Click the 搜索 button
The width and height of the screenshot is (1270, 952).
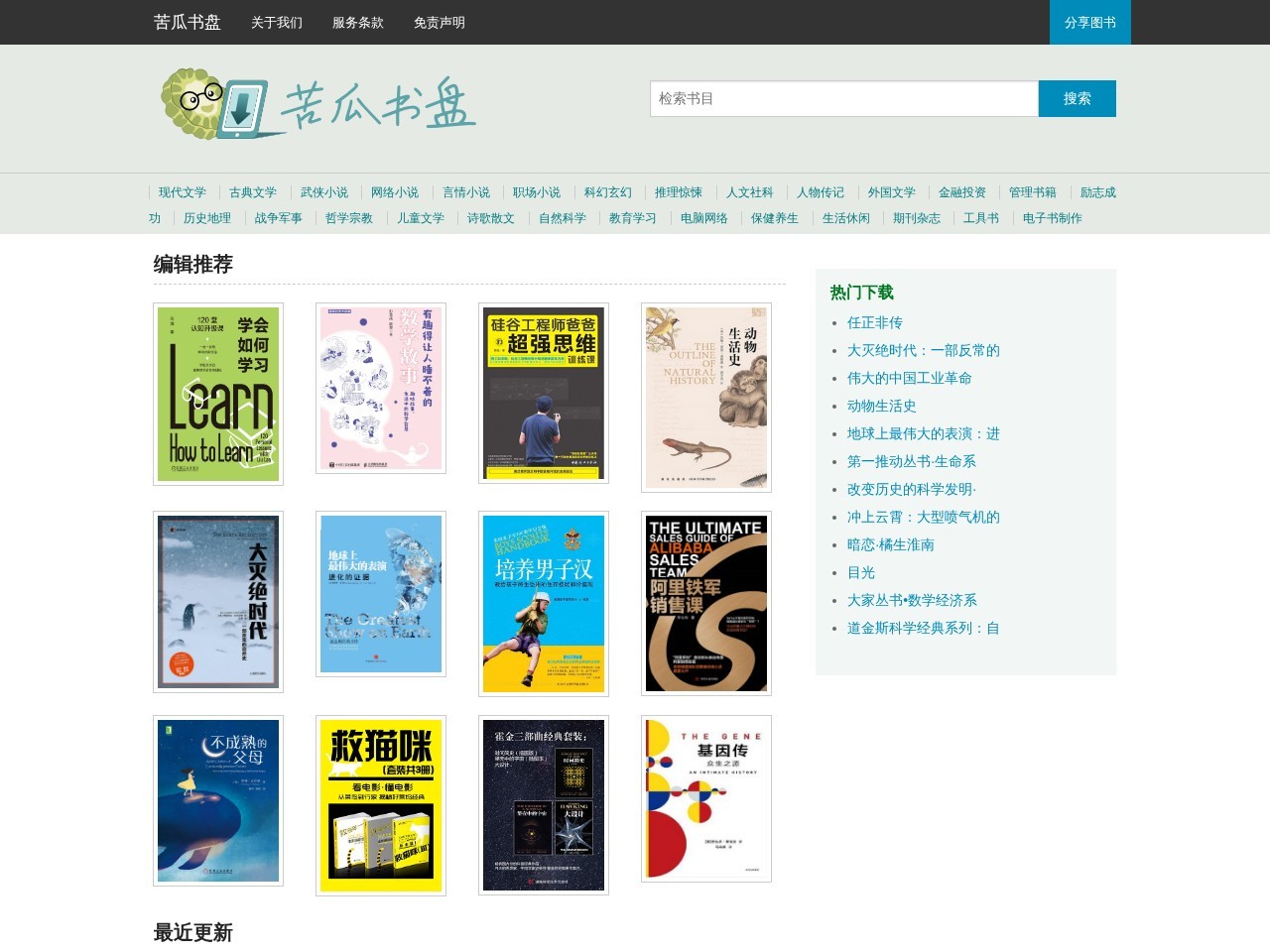[1077, 98]
